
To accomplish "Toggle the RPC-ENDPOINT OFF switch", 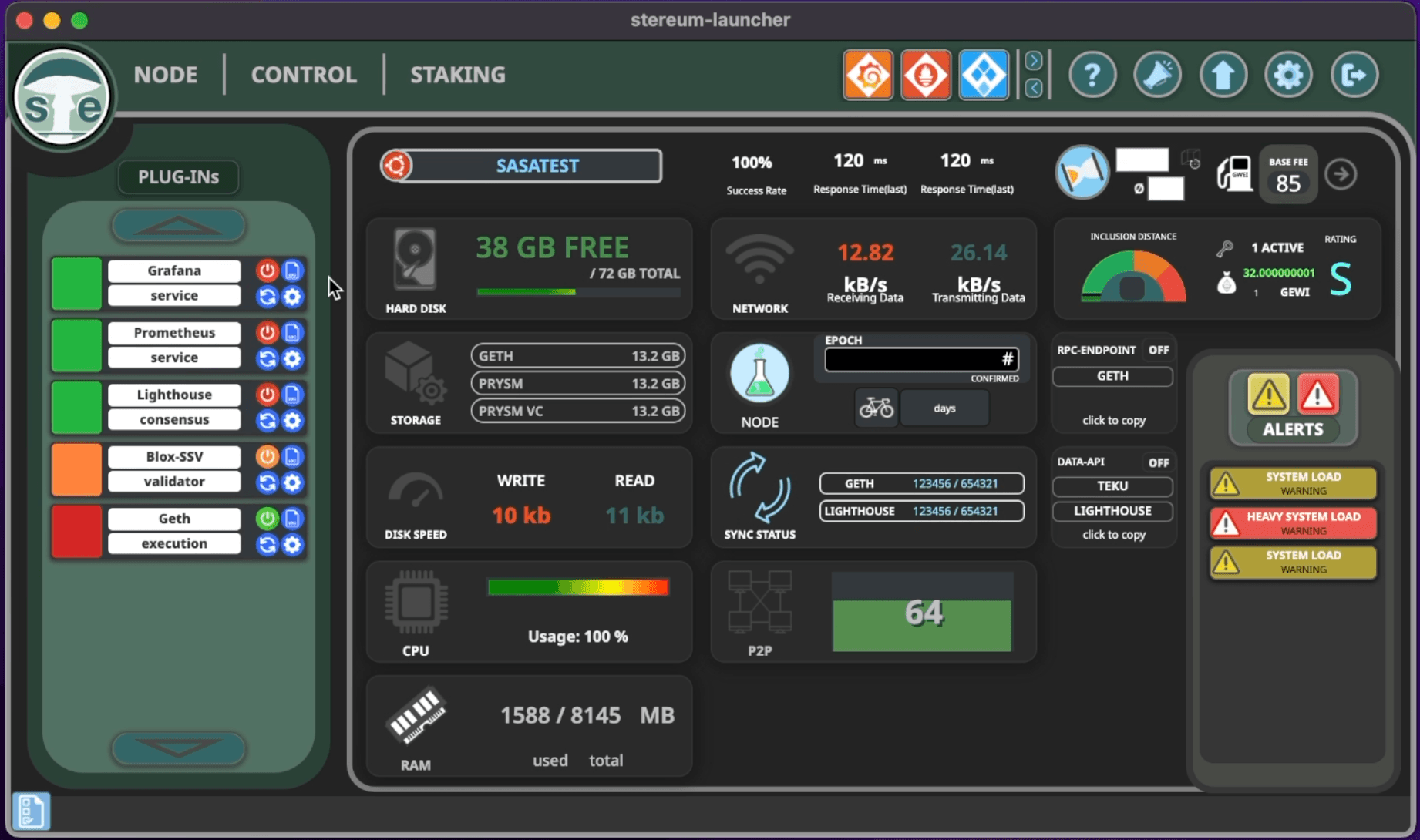I will tap(1159, 350).
